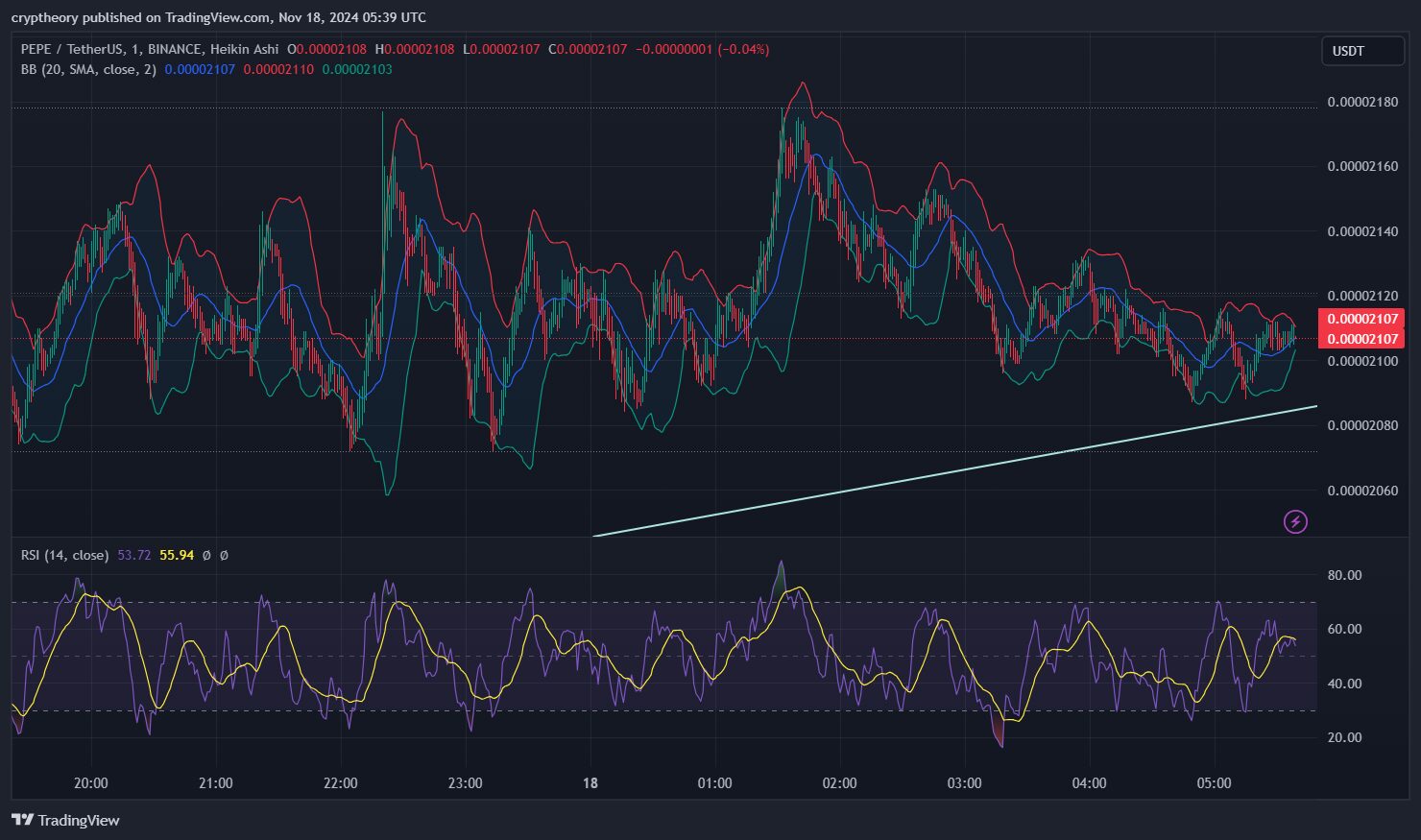Click the blue BB basis value 0.00002107
The height and width of the screenshot is (840, 1421).
(200, 69)
